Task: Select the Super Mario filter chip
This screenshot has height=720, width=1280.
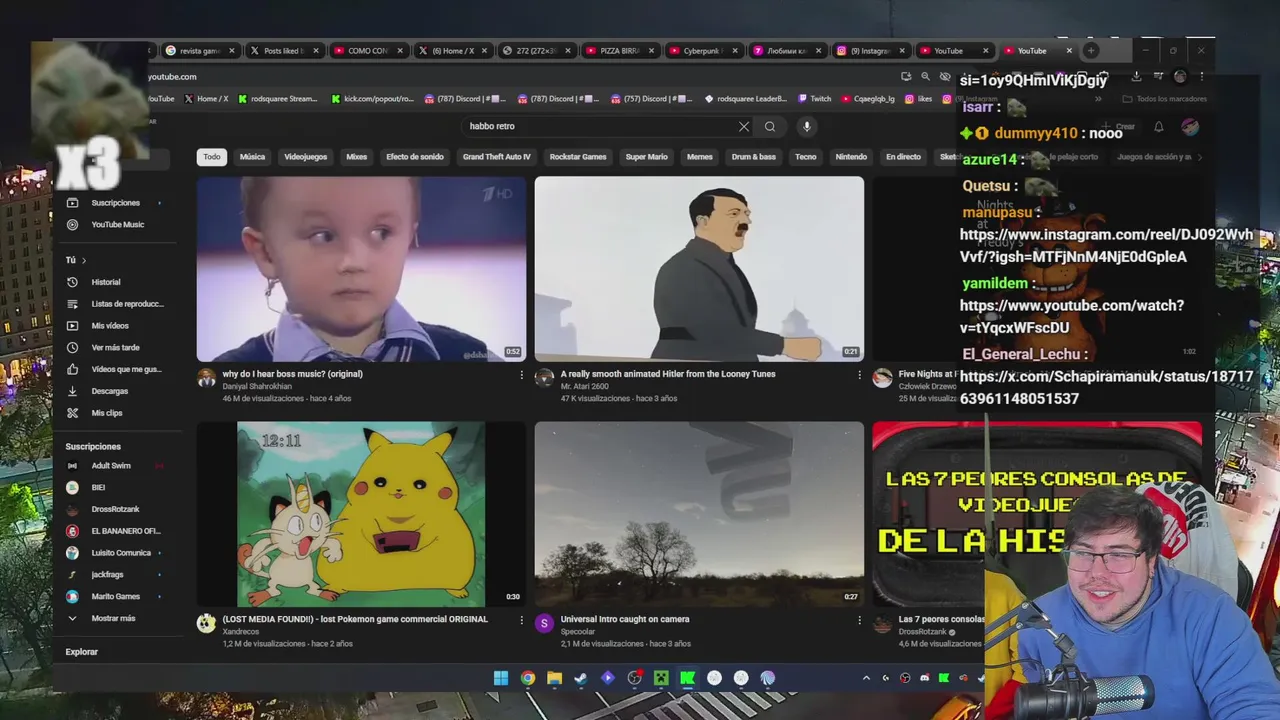Action: click(x=646, y=157)
